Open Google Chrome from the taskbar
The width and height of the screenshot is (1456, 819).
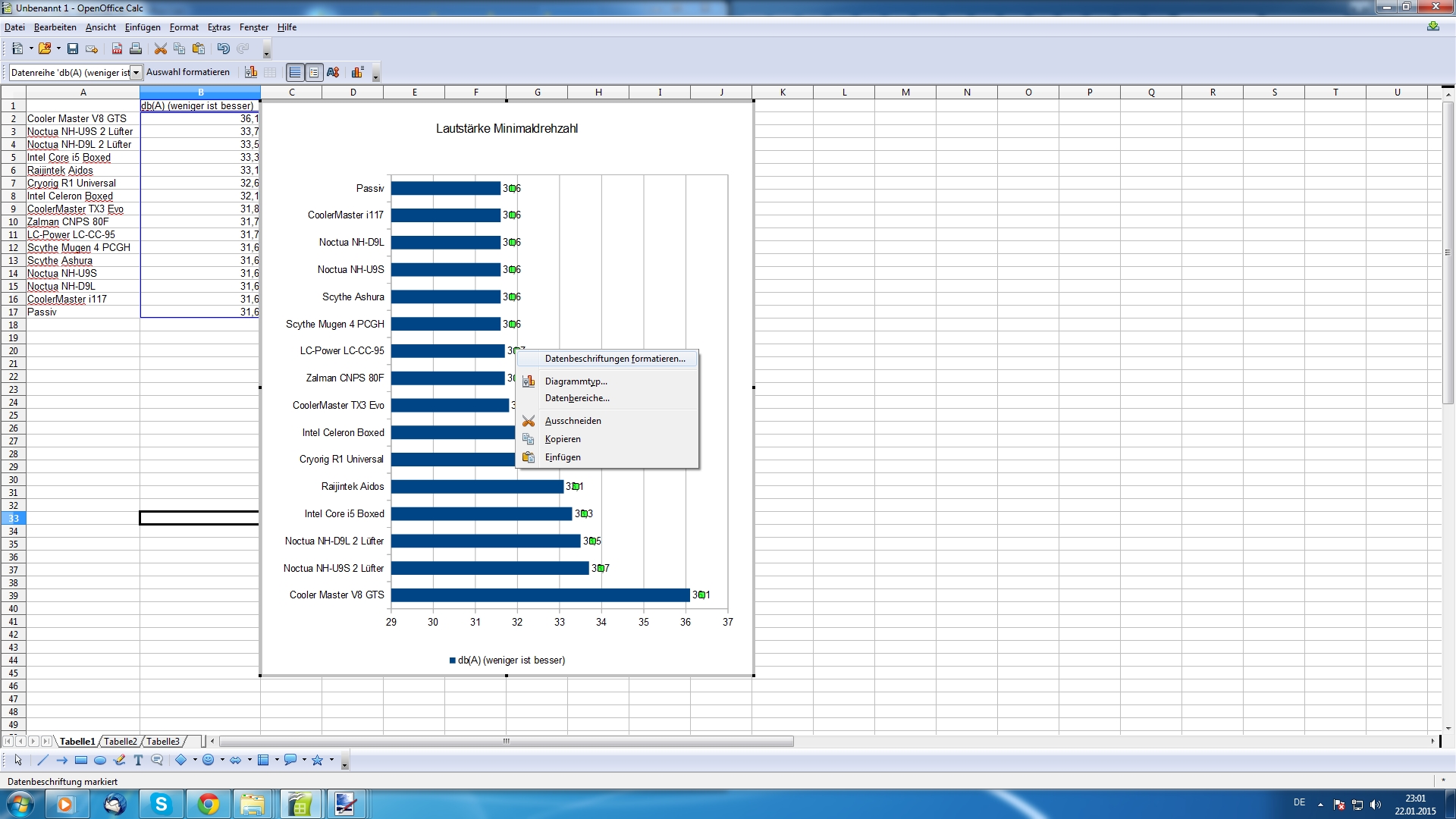coord(208,804)
